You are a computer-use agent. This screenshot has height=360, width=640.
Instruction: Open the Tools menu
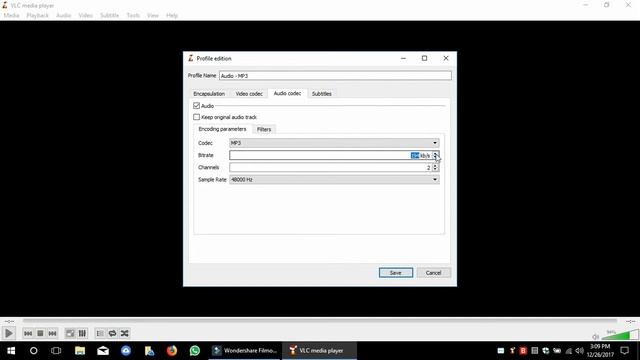tap(133, 16)
